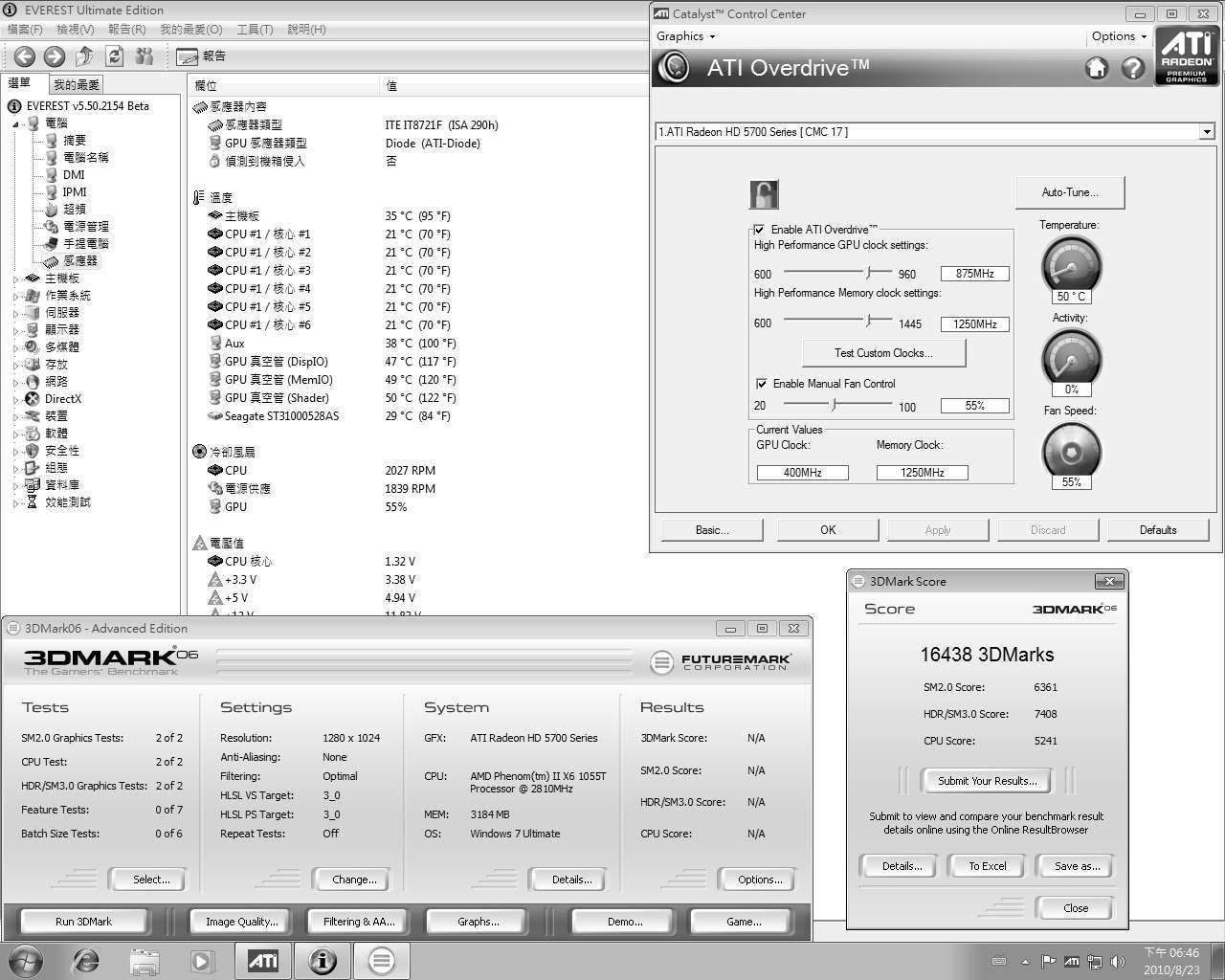Click the EVEREST refresh toolbar icon
This screenshot has width=1225, height=980.
coord(114,56)
